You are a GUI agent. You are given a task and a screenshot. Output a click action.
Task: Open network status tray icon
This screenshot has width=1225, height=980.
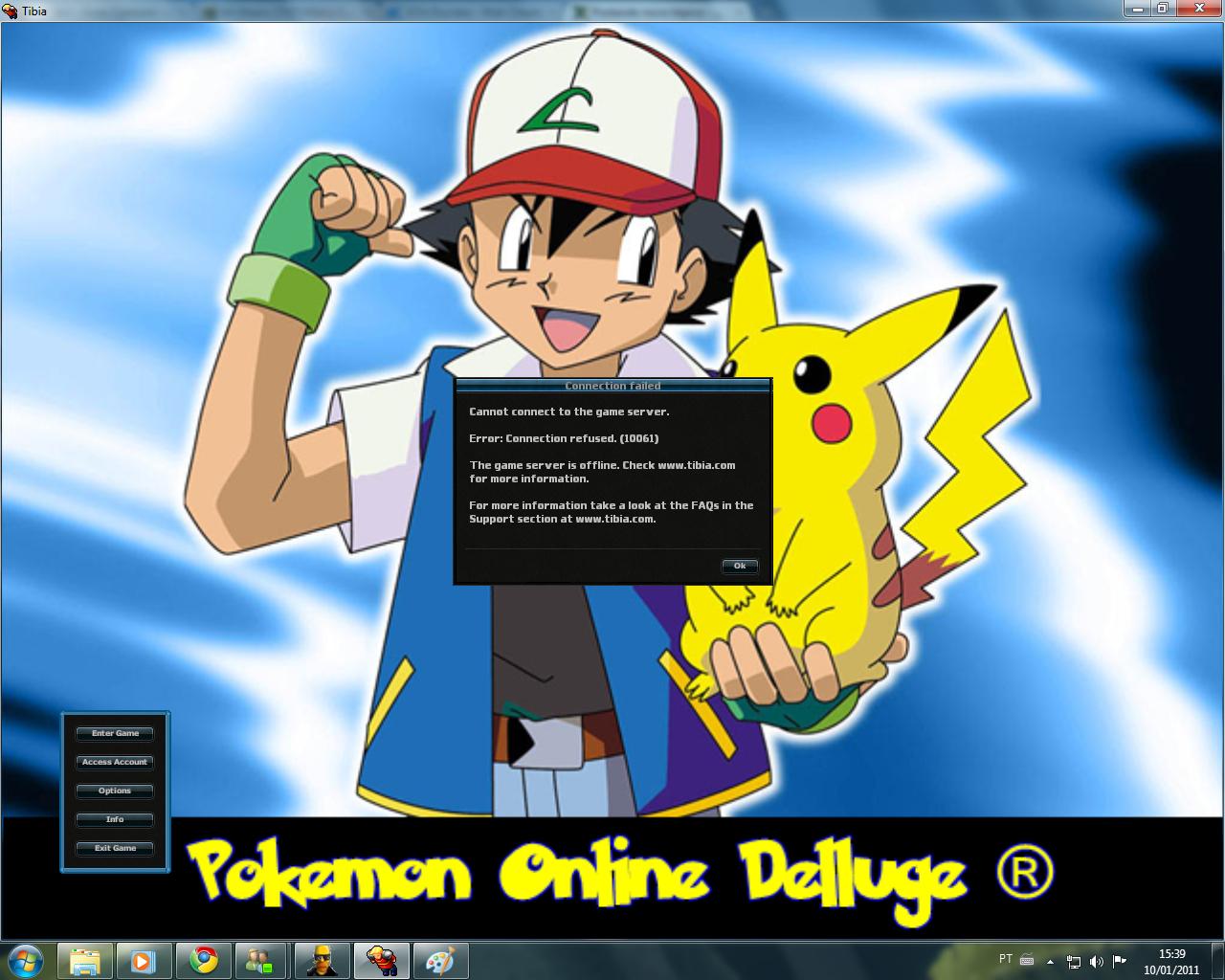(x=1074, y=961)
